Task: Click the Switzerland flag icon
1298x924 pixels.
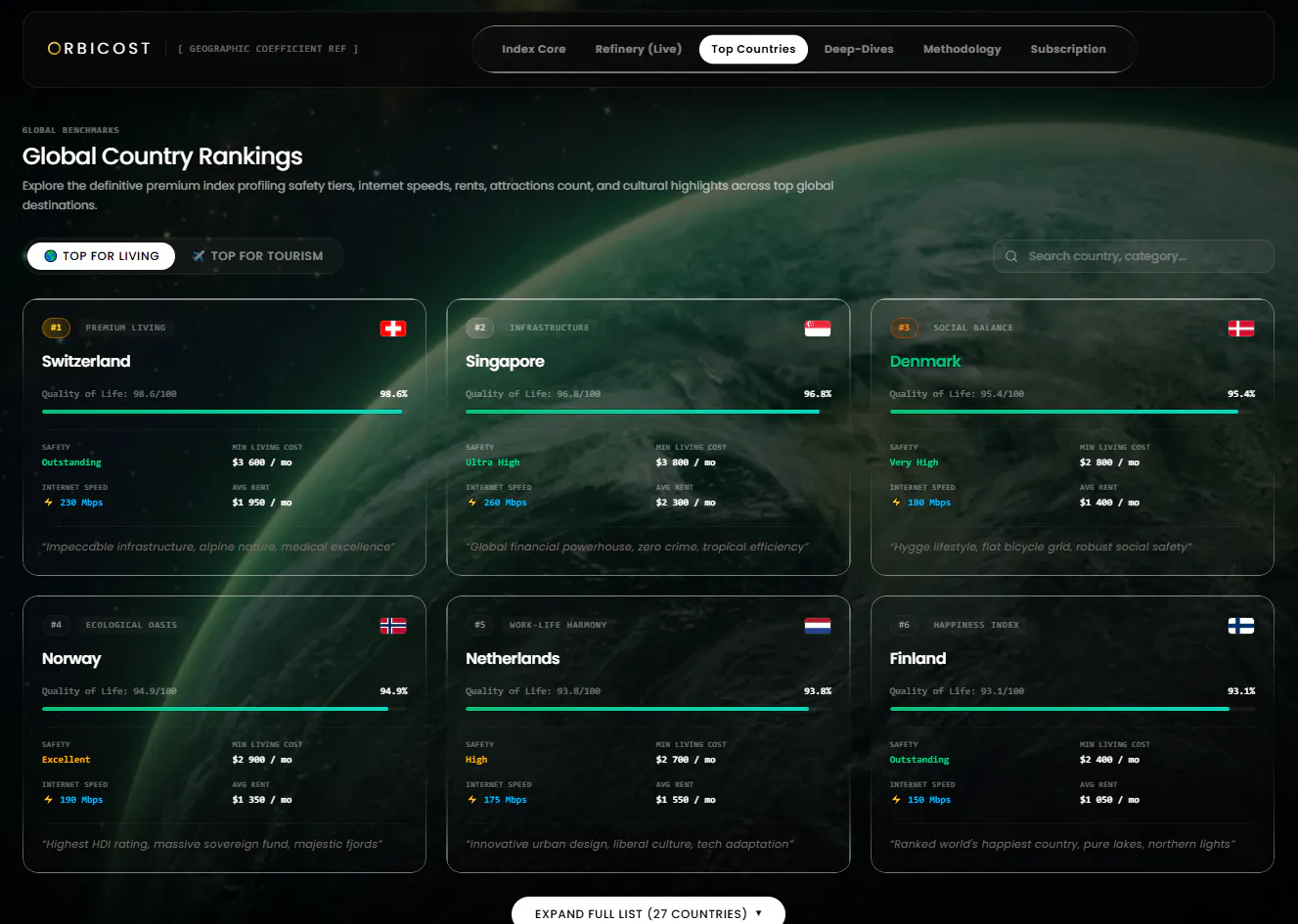Action: [393, 329]
